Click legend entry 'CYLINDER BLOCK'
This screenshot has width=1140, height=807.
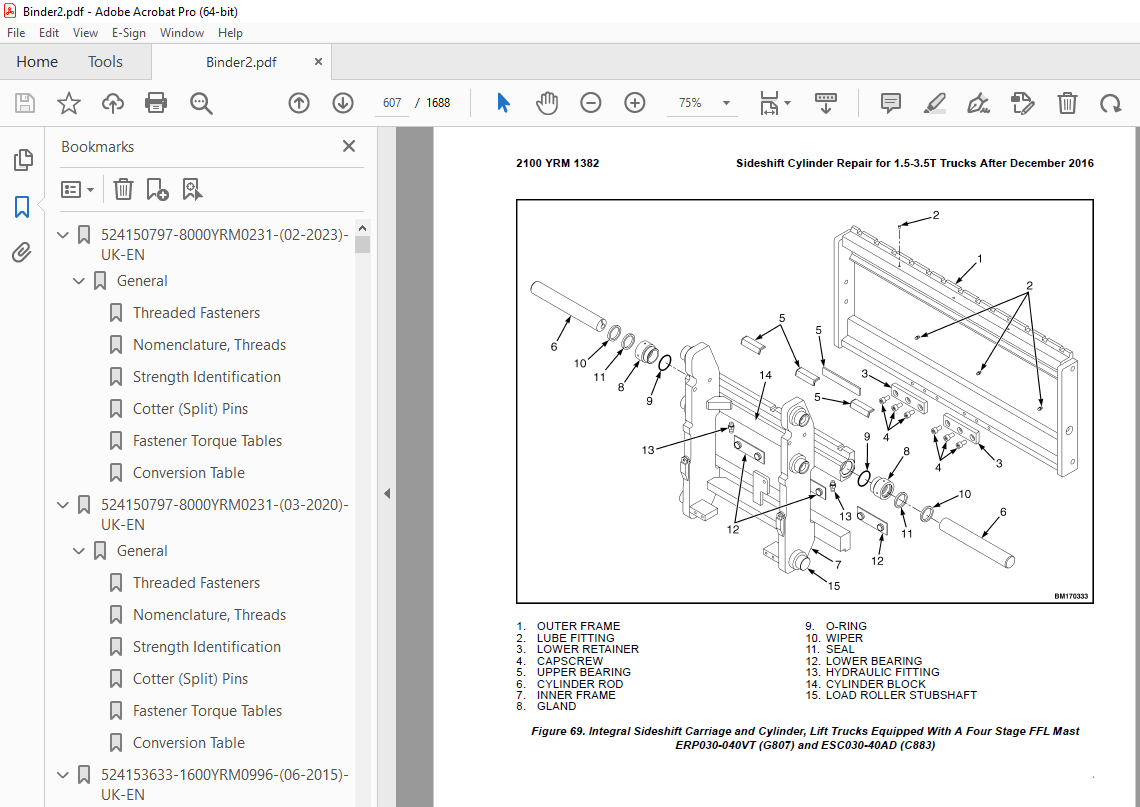point(875,684)
